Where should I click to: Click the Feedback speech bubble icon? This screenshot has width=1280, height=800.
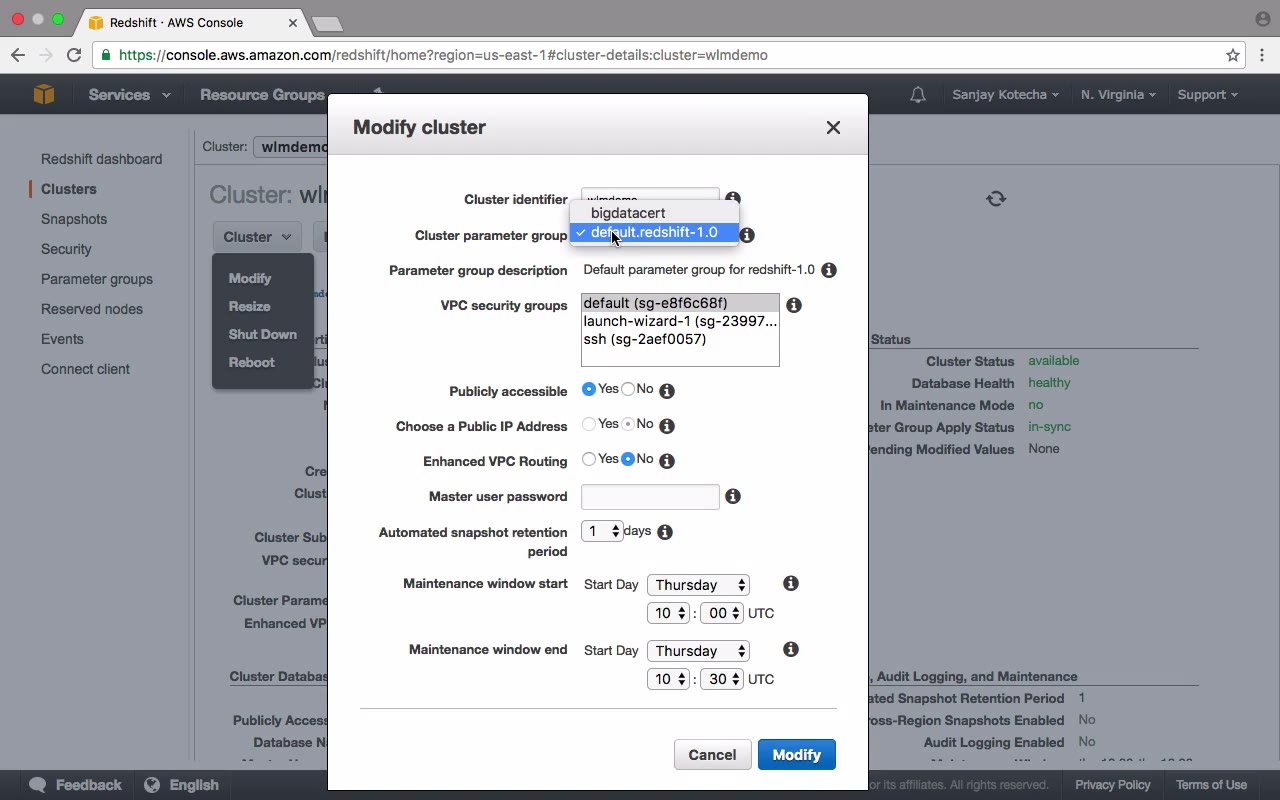(x=38, y=785)
